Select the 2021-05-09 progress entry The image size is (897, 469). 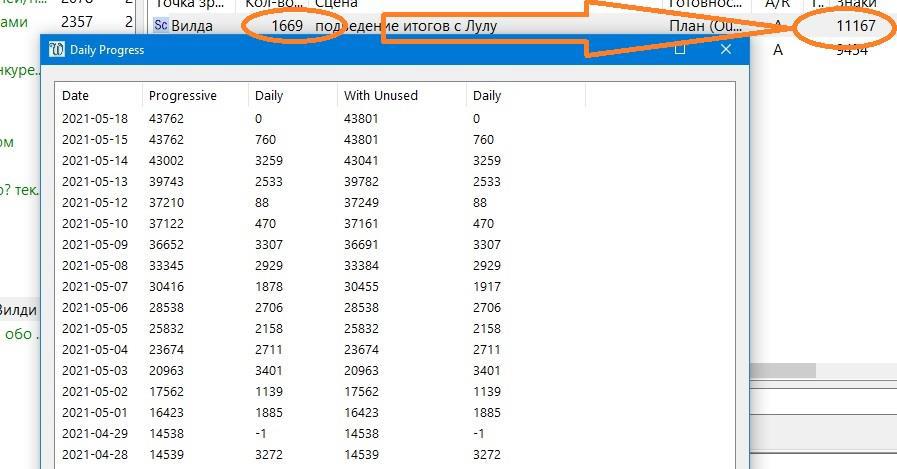pos(95,245)
